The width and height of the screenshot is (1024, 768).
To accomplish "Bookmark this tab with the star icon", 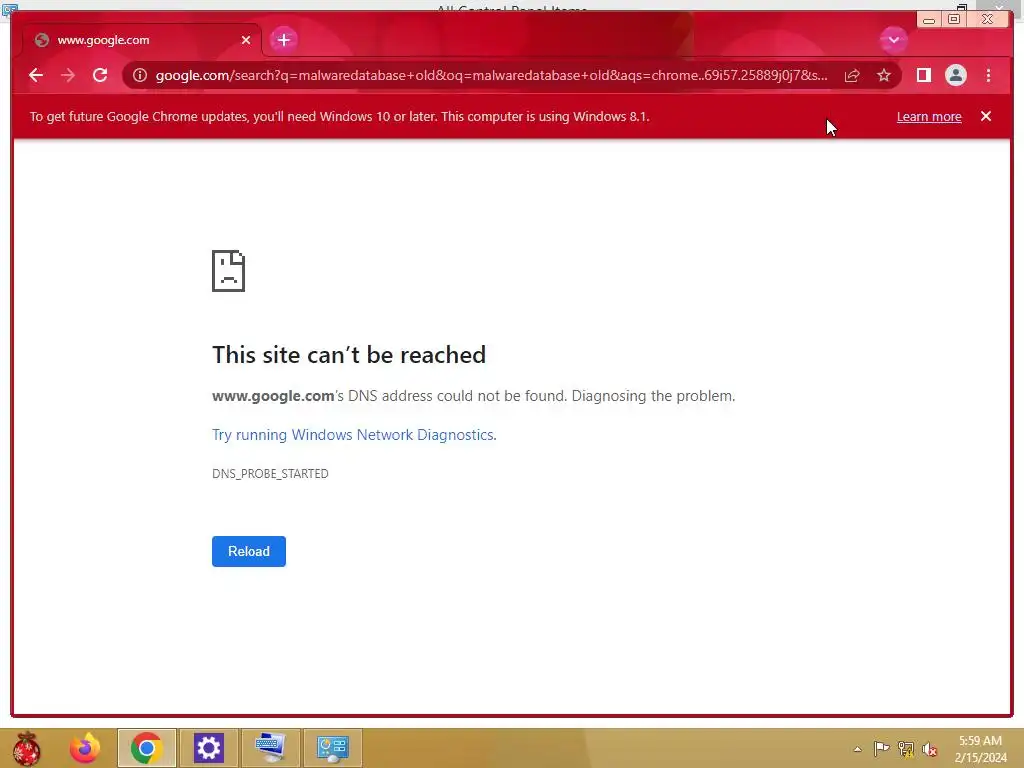I will pos(884,75).
